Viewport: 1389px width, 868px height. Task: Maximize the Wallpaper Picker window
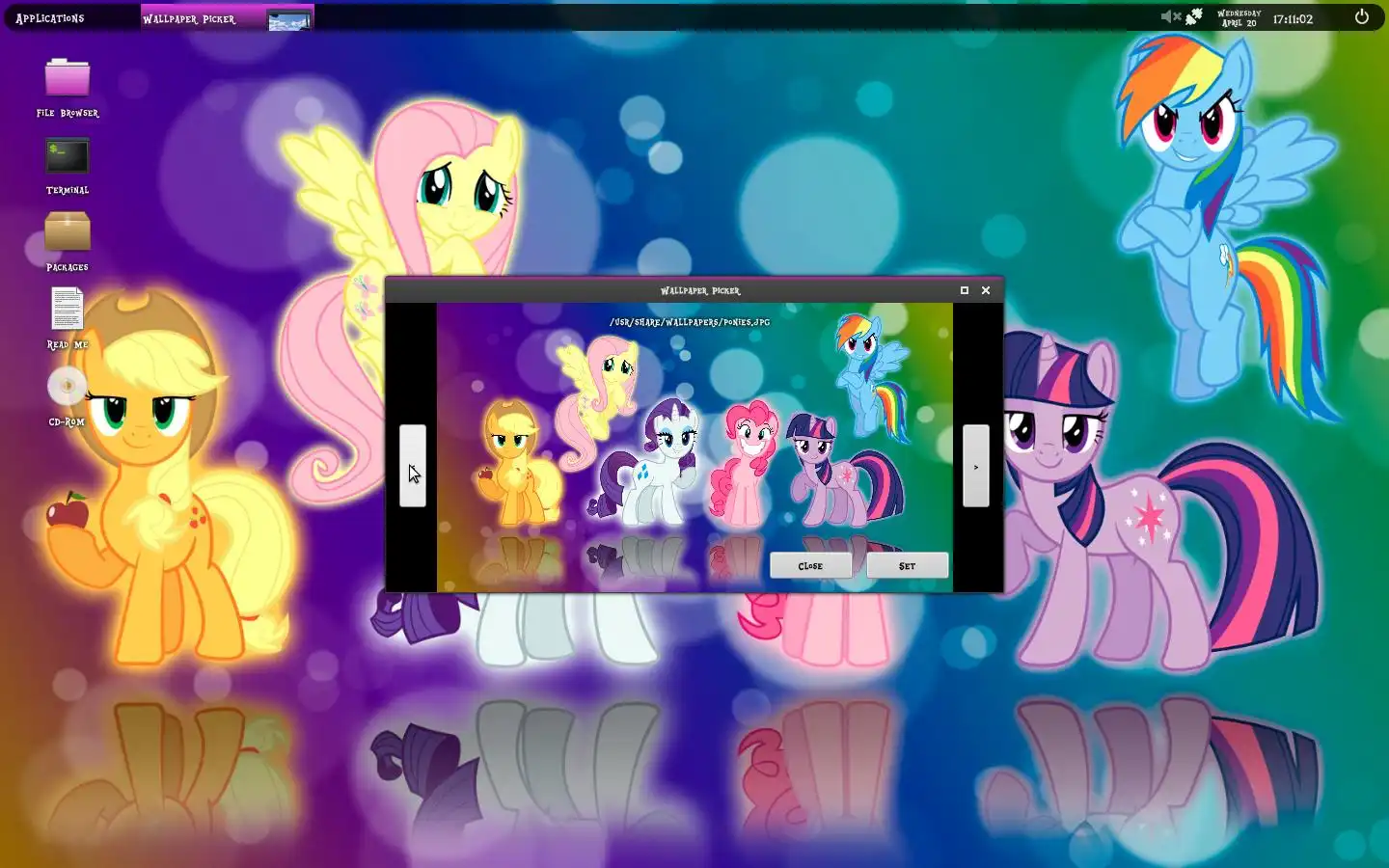click(965, 290)
